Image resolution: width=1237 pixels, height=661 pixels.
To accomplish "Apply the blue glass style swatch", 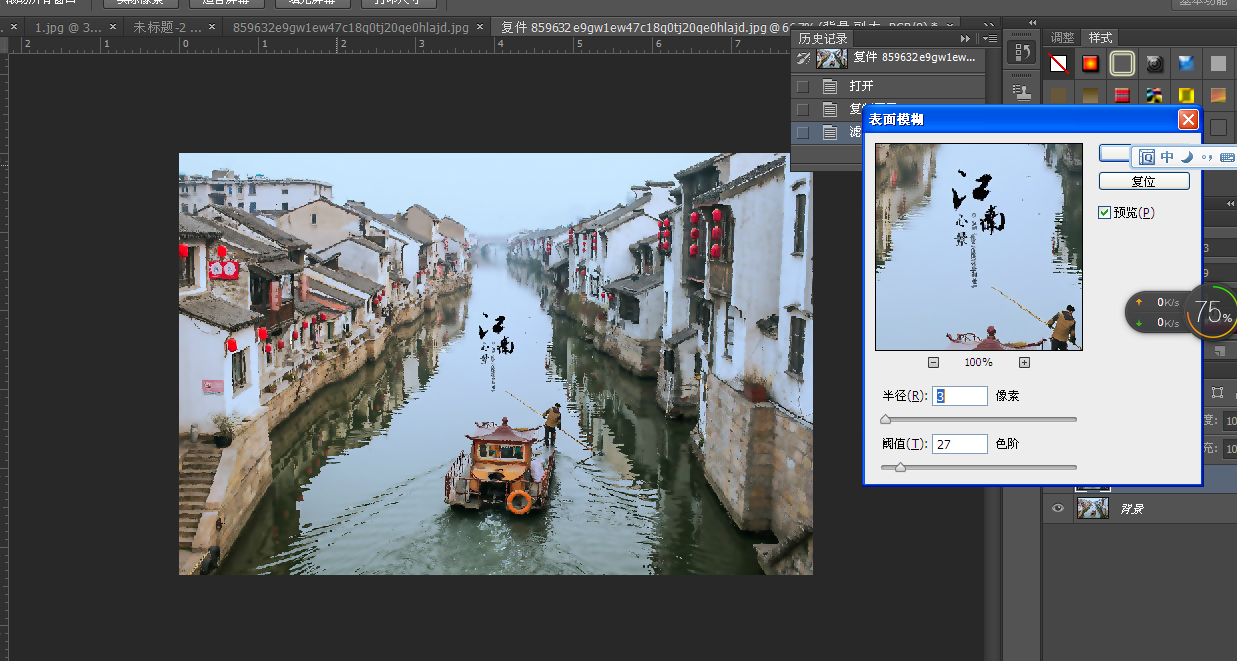I will (1186, 64).
